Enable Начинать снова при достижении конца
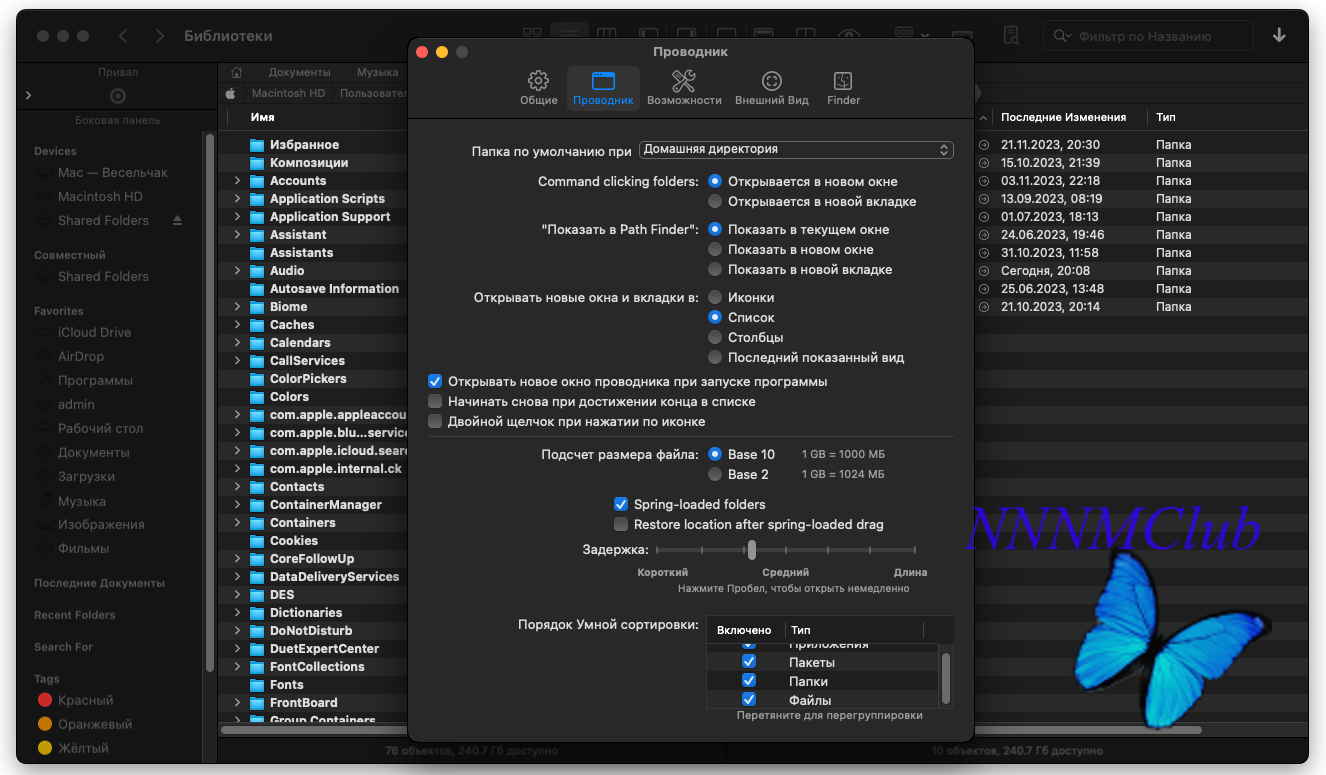The image size is (1326, 775). (435, 401)
